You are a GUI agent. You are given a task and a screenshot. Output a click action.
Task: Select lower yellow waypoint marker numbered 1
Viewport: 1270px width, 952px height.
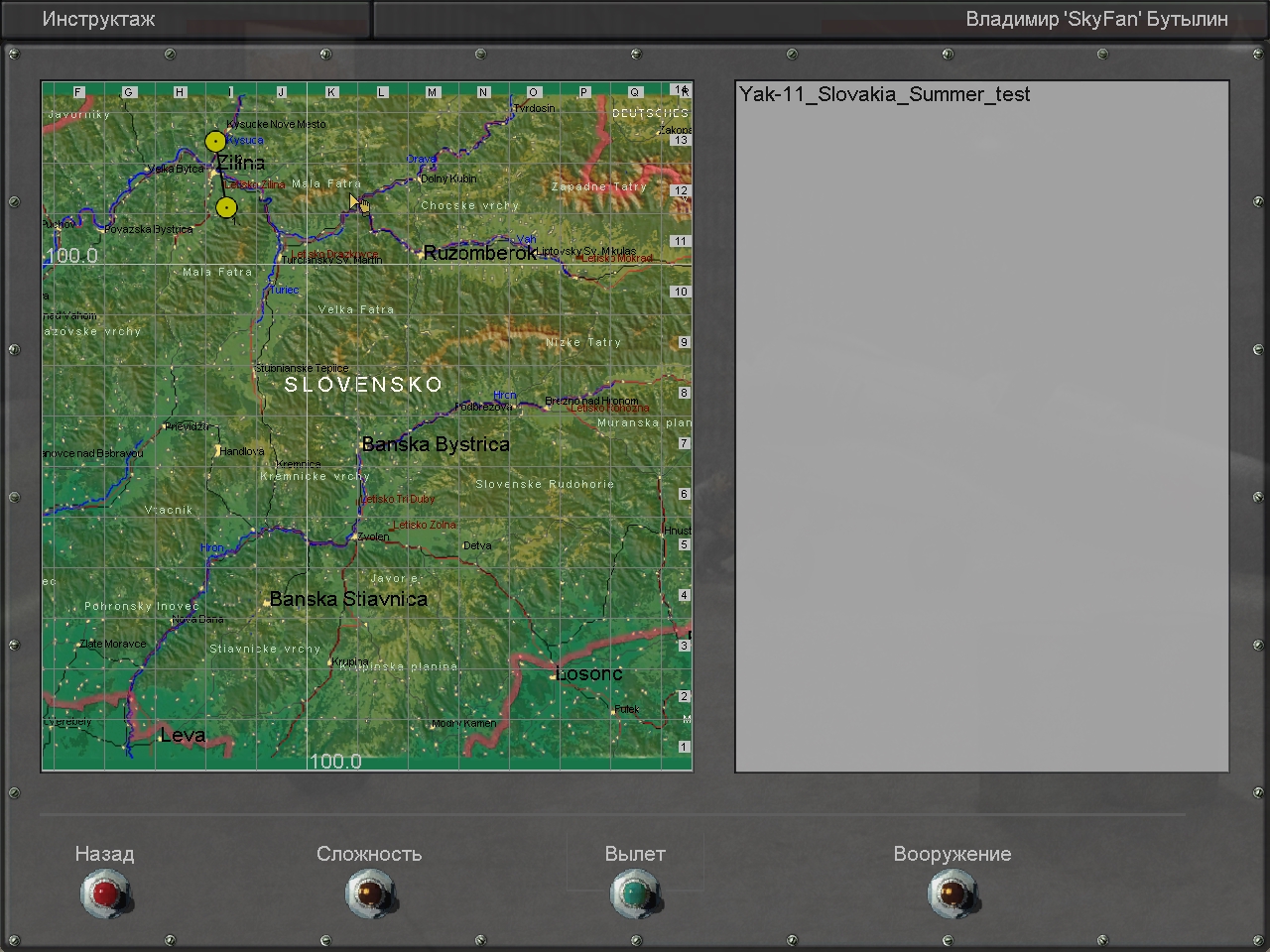226,207
